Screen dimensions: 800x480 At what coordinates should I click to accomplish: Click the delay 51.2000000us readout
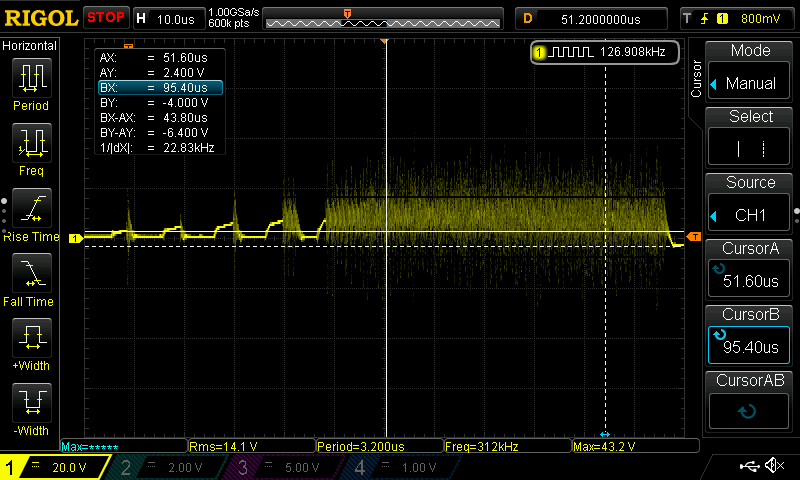coord(601,19)
